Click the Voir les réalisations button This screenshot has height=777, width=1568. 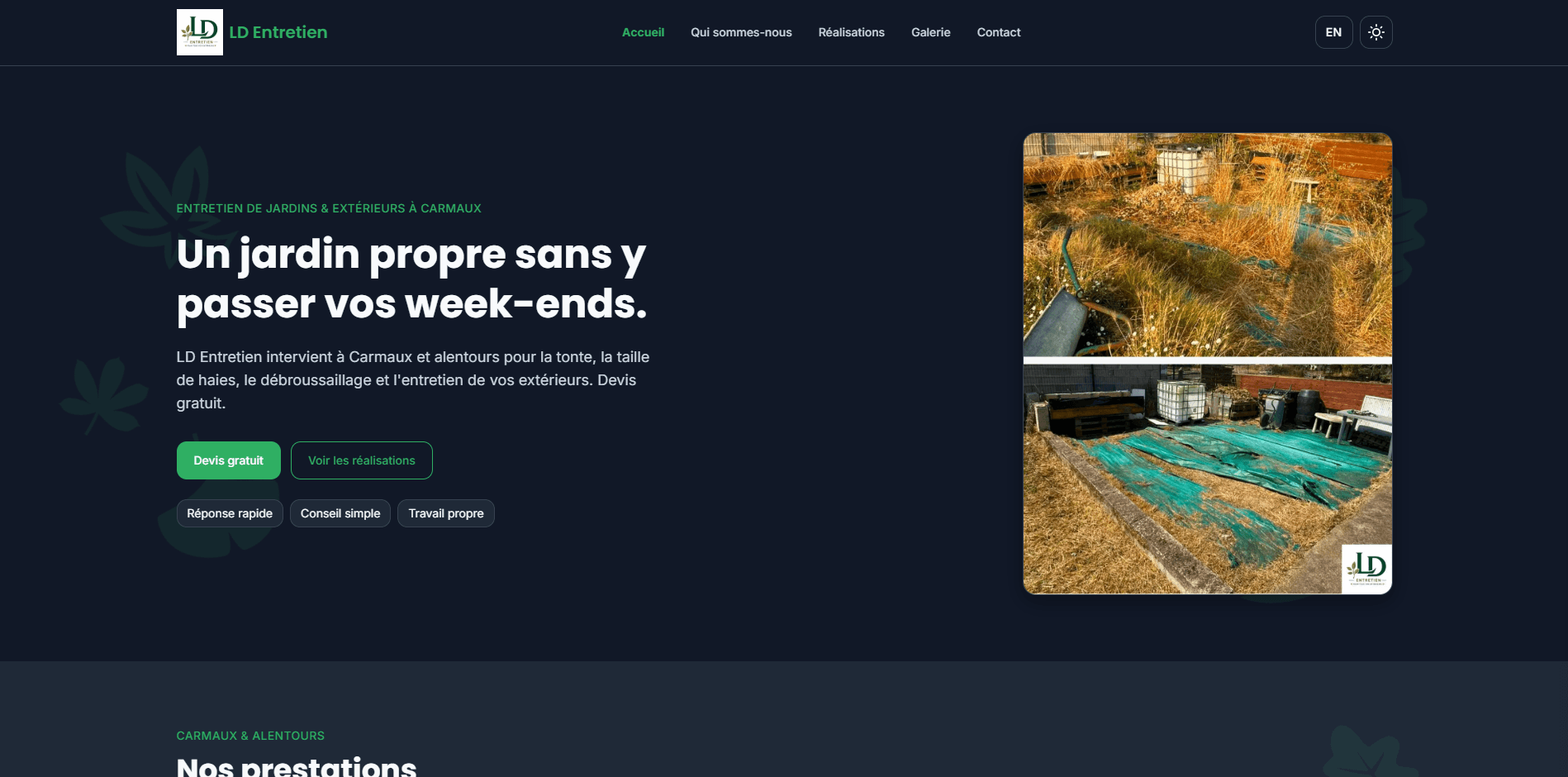coord(362,460)
